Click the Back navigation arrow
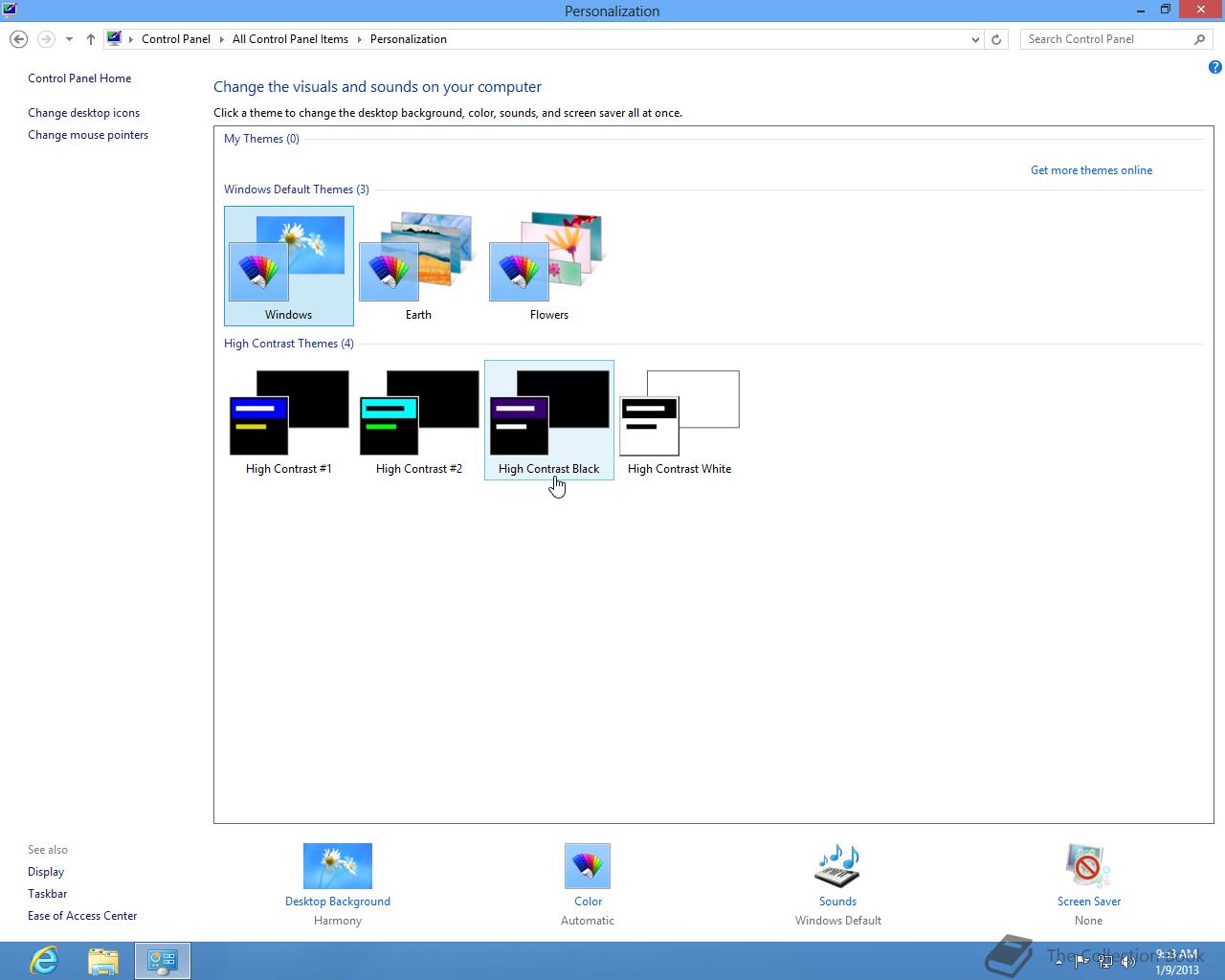Viewport: 1225px width, 980px height. (x=18, y=39)
